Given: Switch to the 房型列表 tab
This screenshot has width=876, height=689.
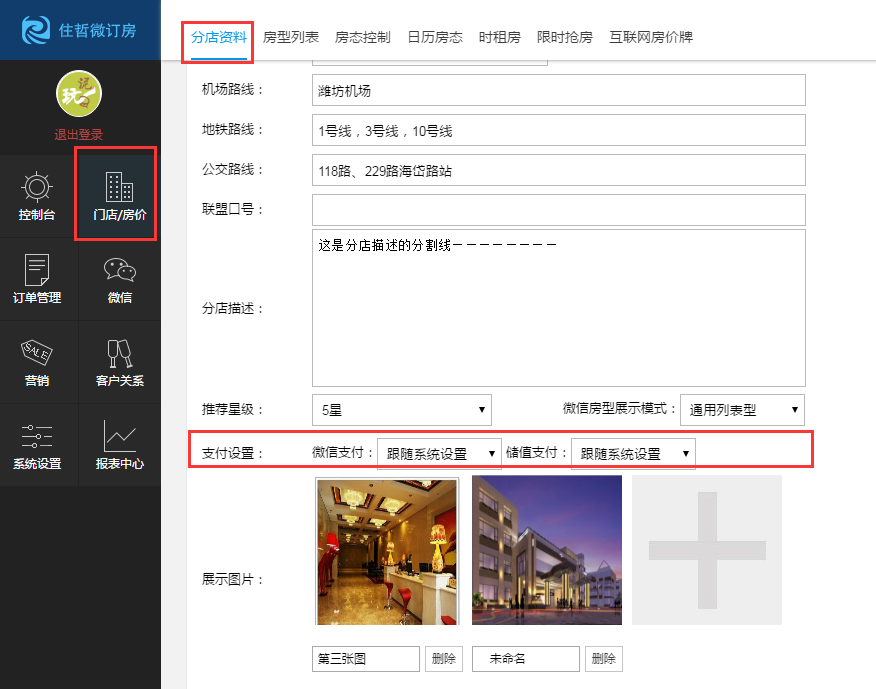Looking at the screenshot, I should [291, 37].
